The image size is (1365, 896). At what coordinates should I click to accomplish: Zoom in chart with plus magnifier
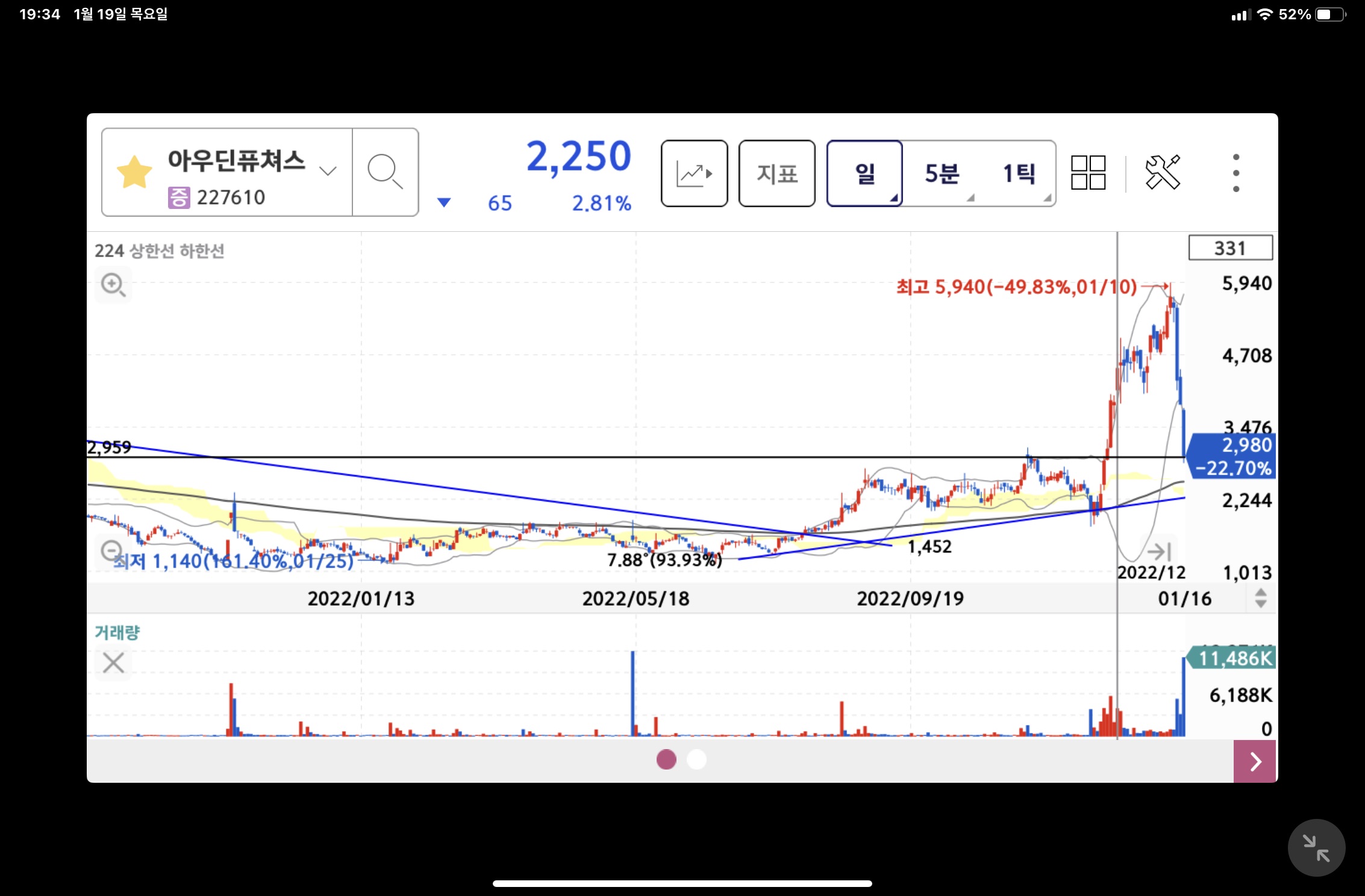(113, 284)
